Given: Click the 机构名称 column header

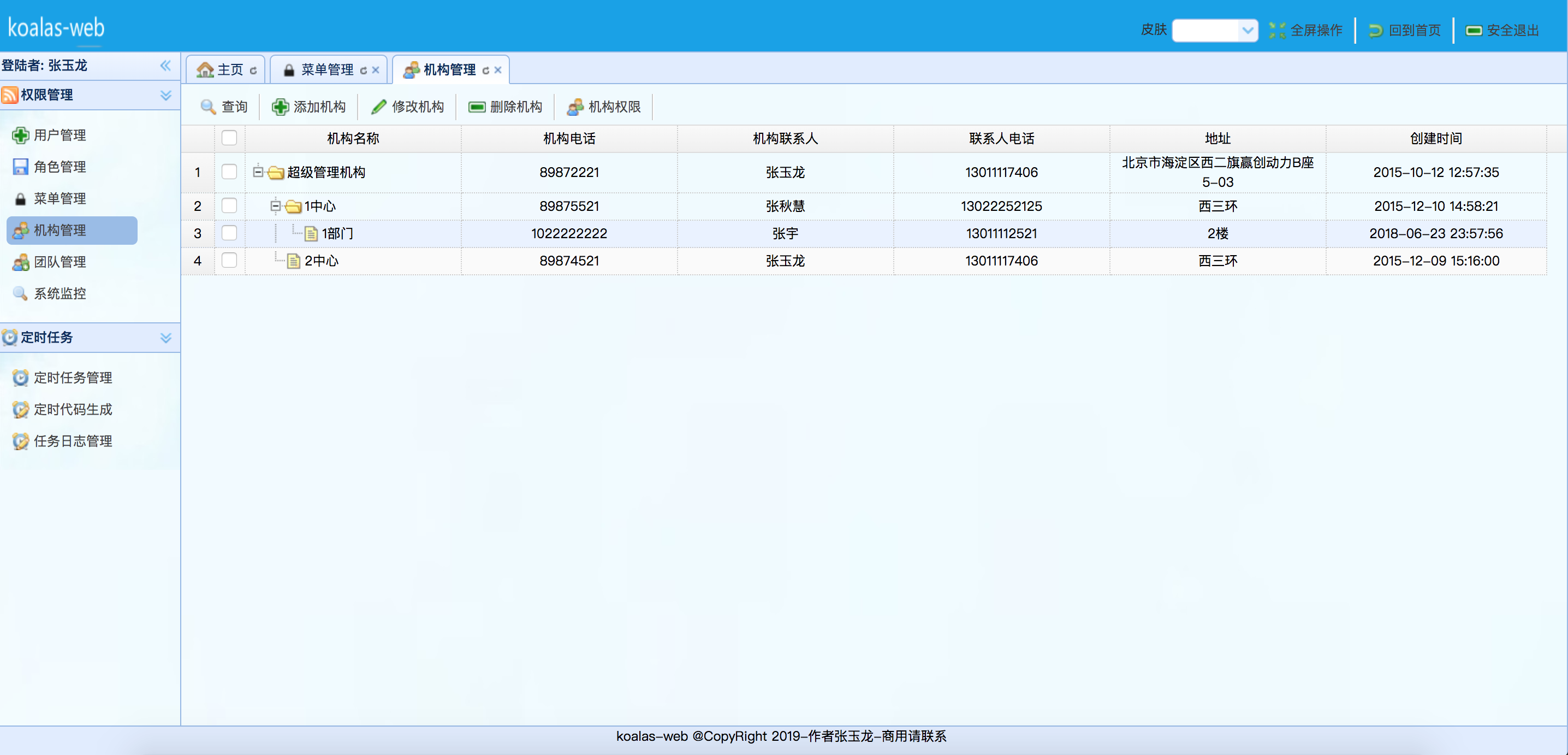Looking at the screenshot, I should 353,138.
